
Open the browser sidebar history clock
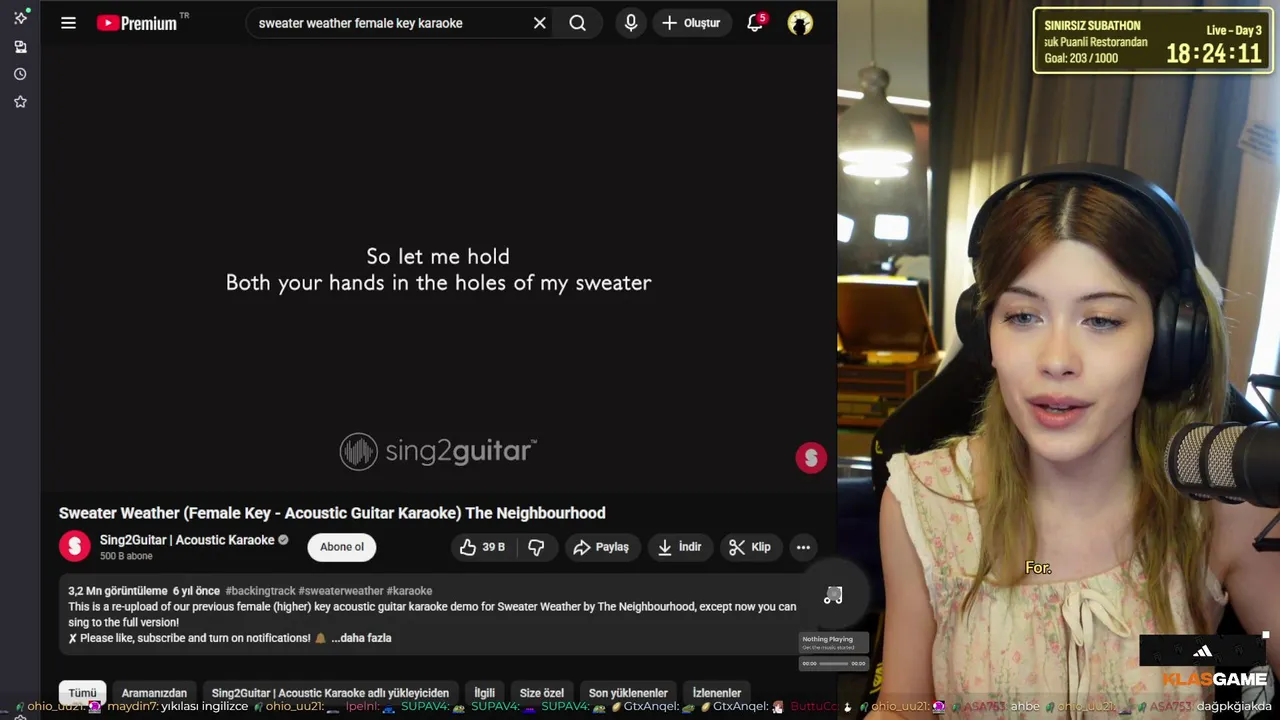(x=20, y=74)
